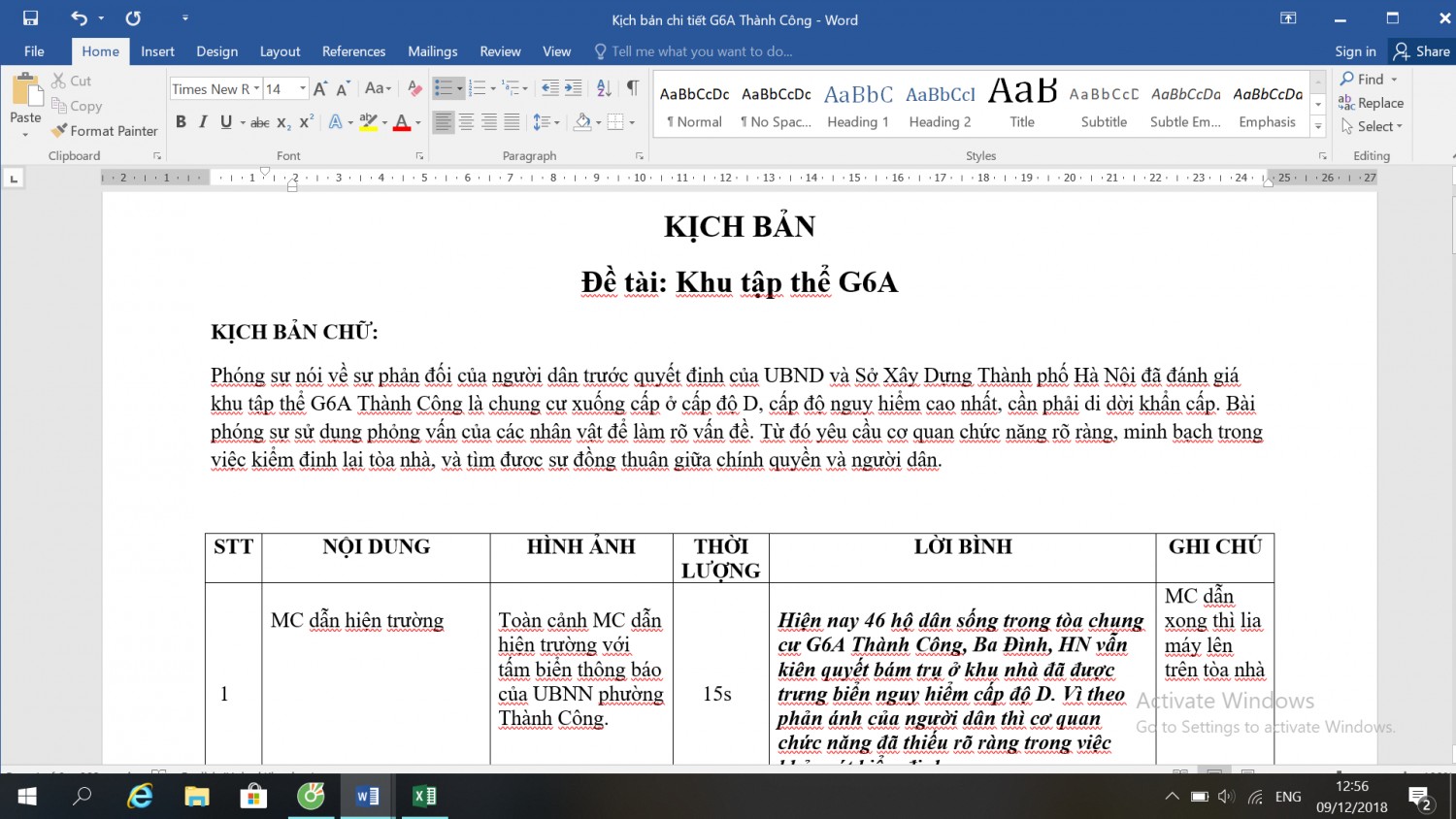Screen dimensions: 1456x819
Task: Decrease paragraph indent
Action: [550, 89]
